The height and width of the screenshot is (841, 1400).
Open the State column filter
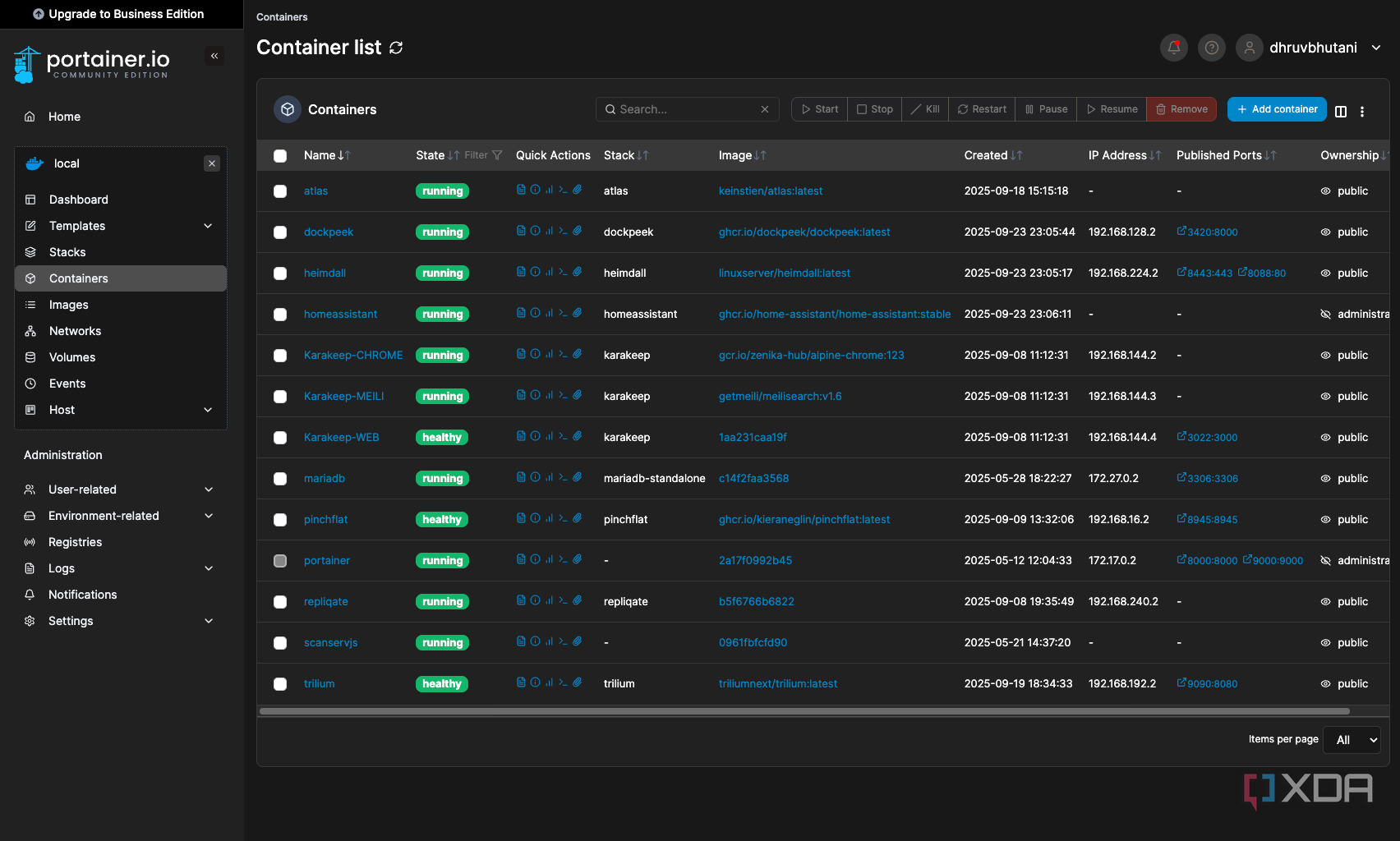click(484, 155)
